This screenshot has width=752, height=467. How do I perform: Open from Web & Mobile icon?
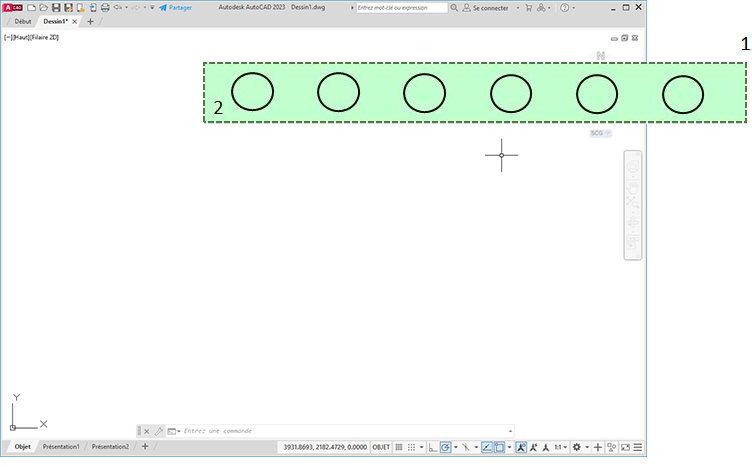(x=81, y=8)
